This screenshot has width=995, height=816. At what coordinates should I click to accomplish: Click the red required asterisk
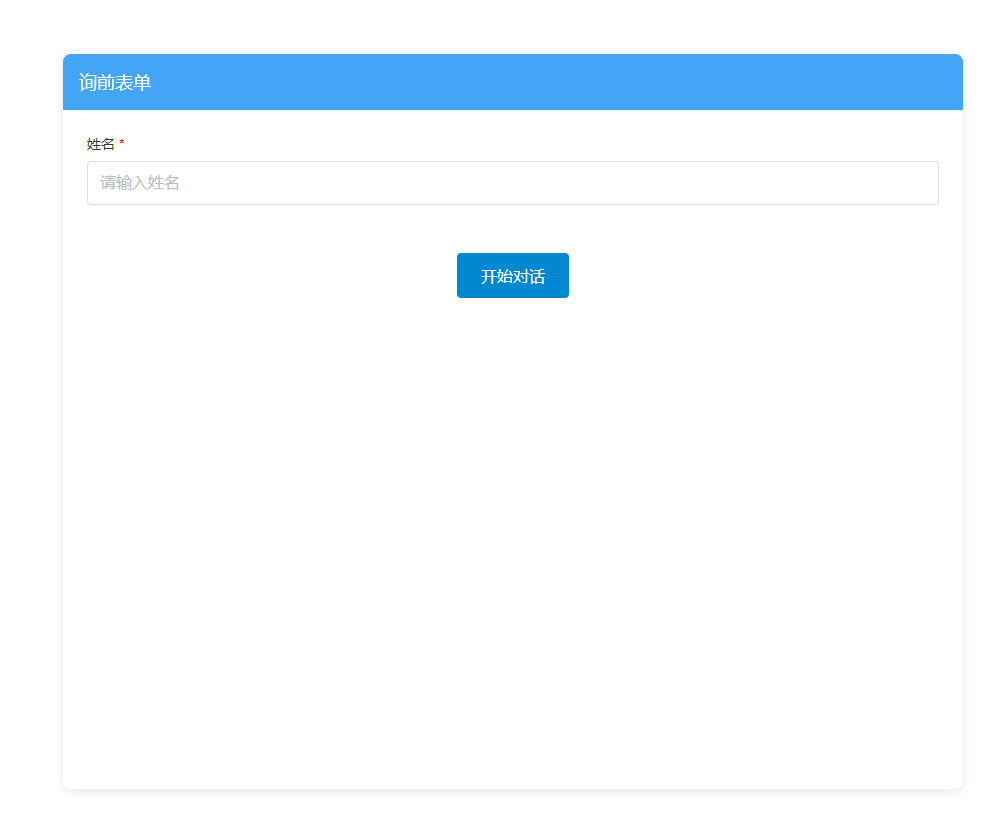click(x=122, y=144)
